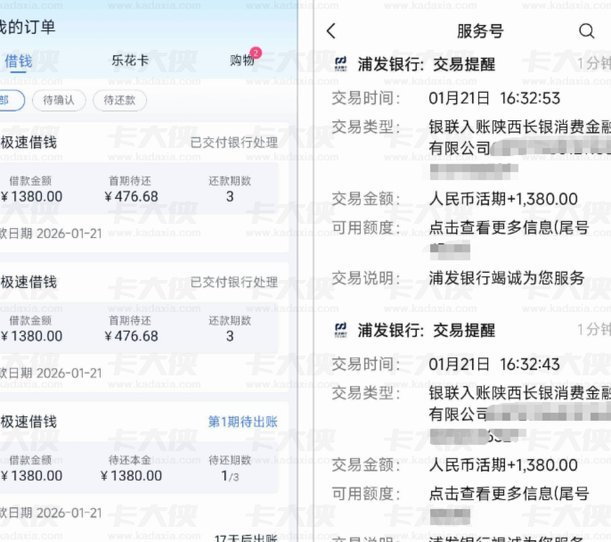Image resolution: width=611 pixels, height=542 pixels.
Task: Switch to the 购物 tab
Action: click(242, 60)
